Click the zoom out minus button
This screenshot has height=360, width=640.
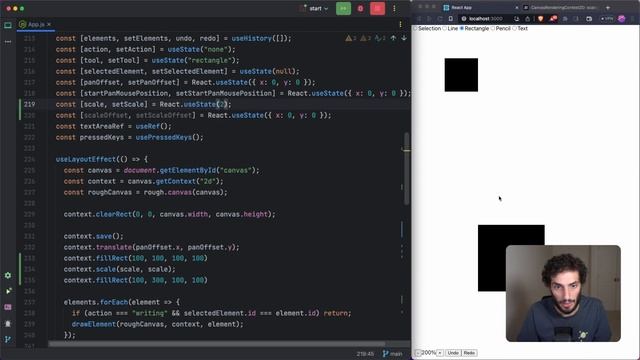tap(418, 353)
